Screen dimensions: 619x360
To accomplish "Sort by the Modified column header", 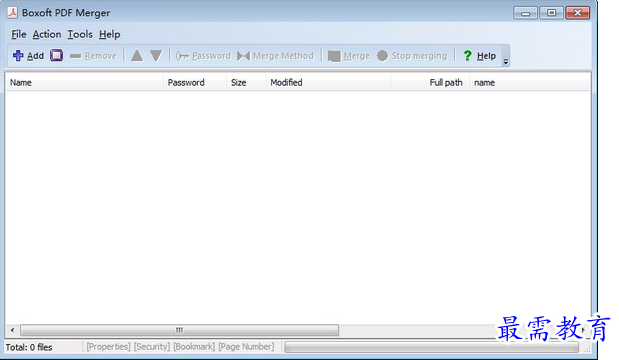I will click(328, 82).
